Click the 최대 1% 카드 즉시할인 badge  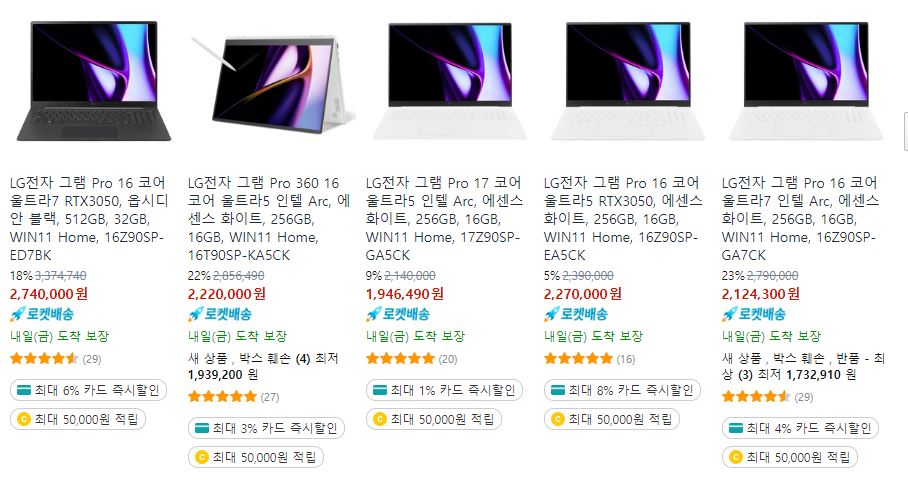click(x=444, y=390)
